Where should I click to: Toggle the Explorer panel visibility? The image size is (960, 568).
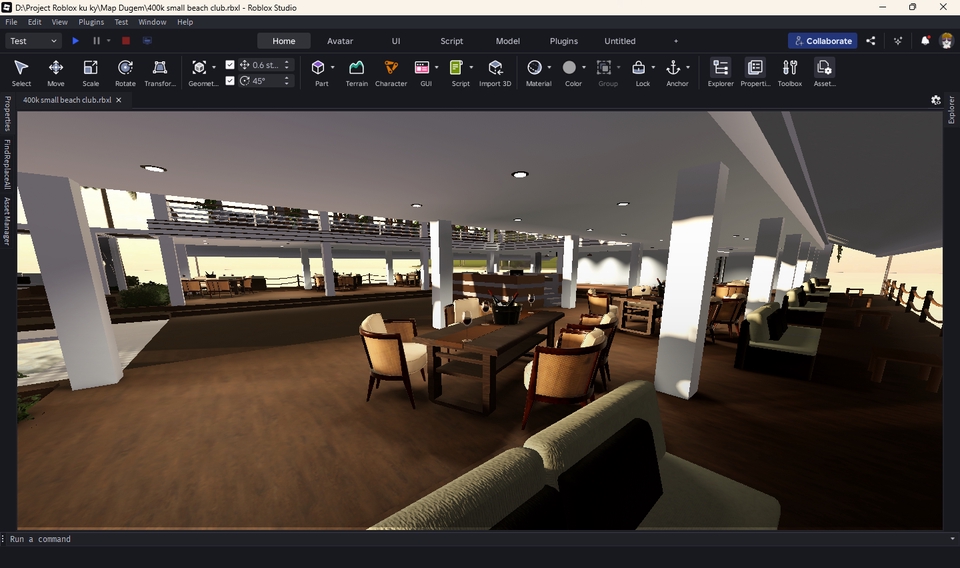pyautogui.click(x=720, y=72)
